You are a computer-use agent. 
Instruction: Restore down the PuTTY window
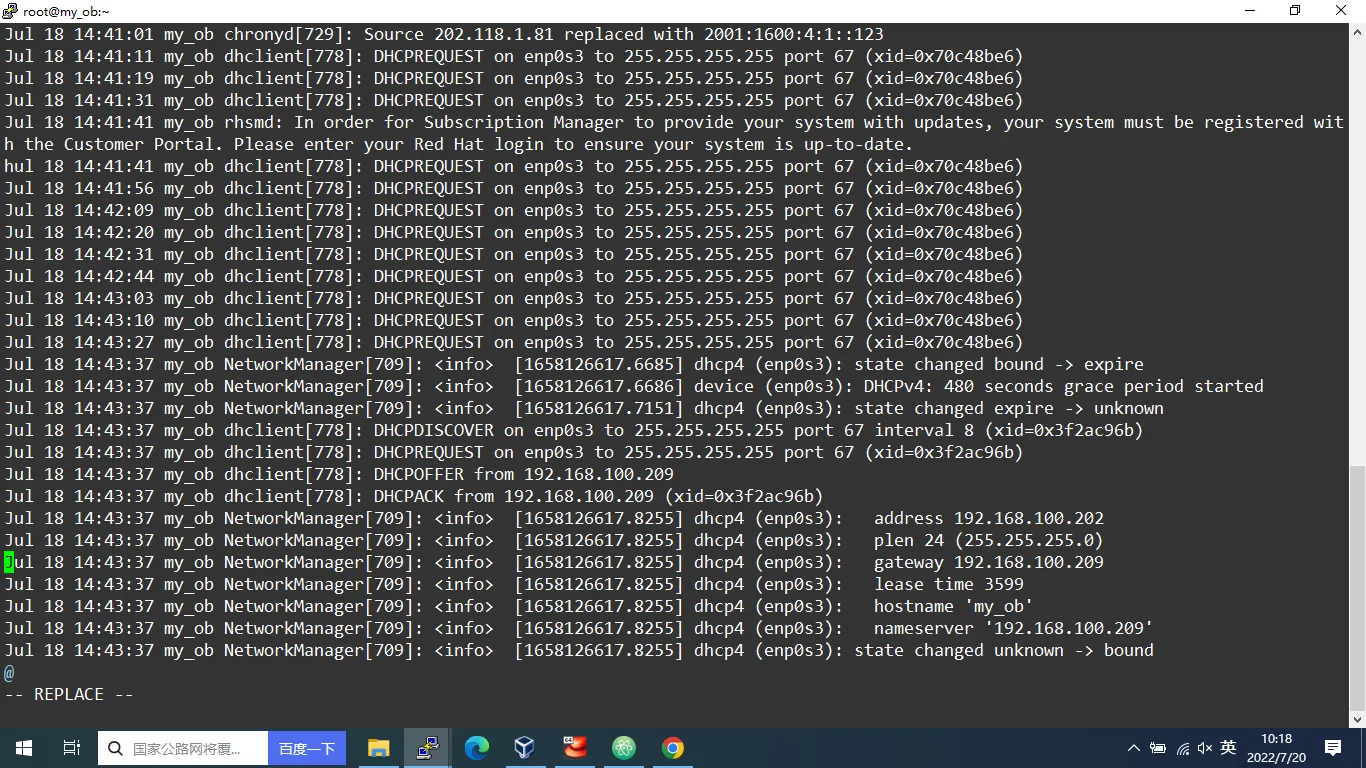click(1295, 11)
